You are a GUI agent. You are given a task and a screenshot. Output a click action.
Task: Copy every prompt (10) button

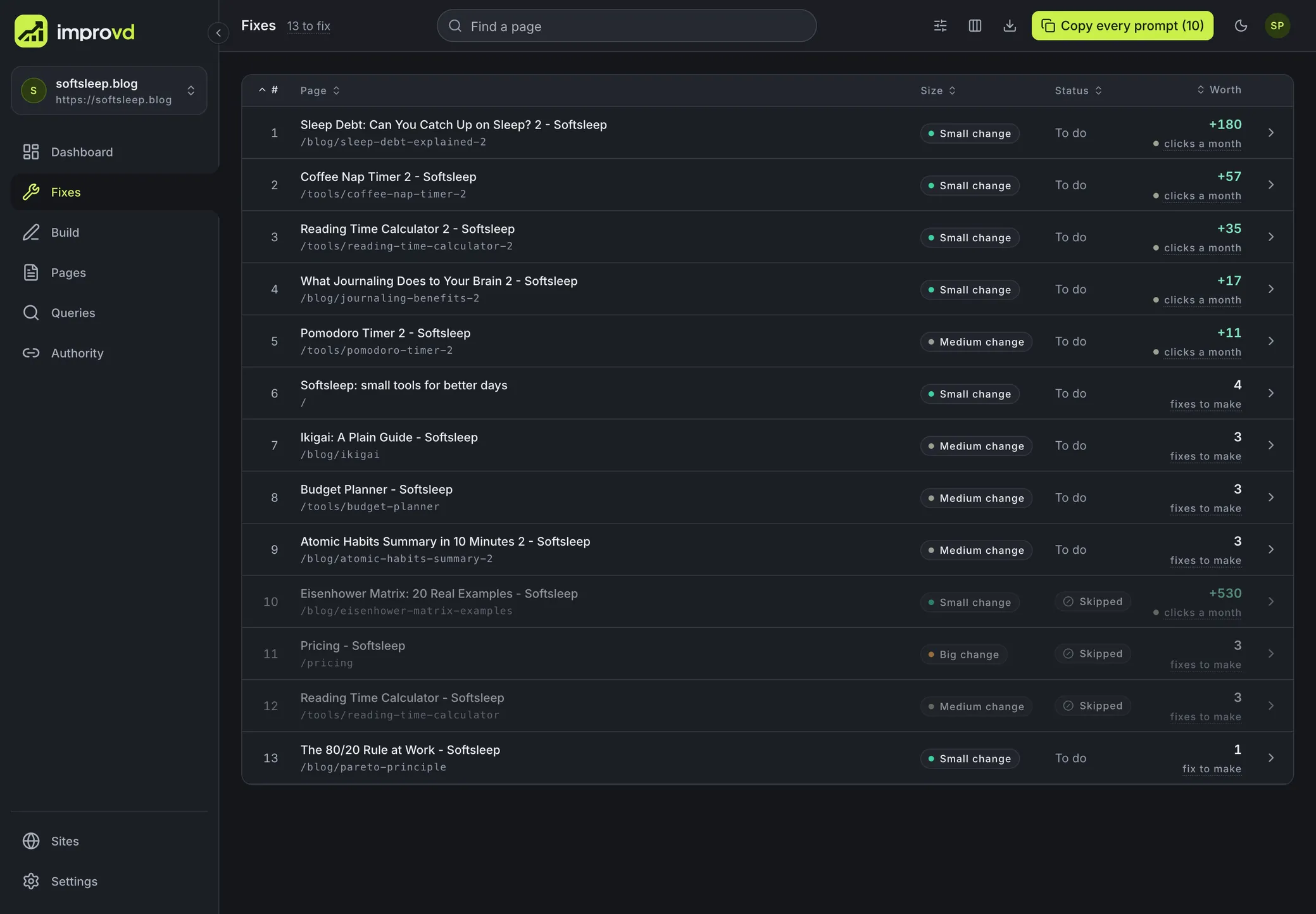click(1122, 26)
